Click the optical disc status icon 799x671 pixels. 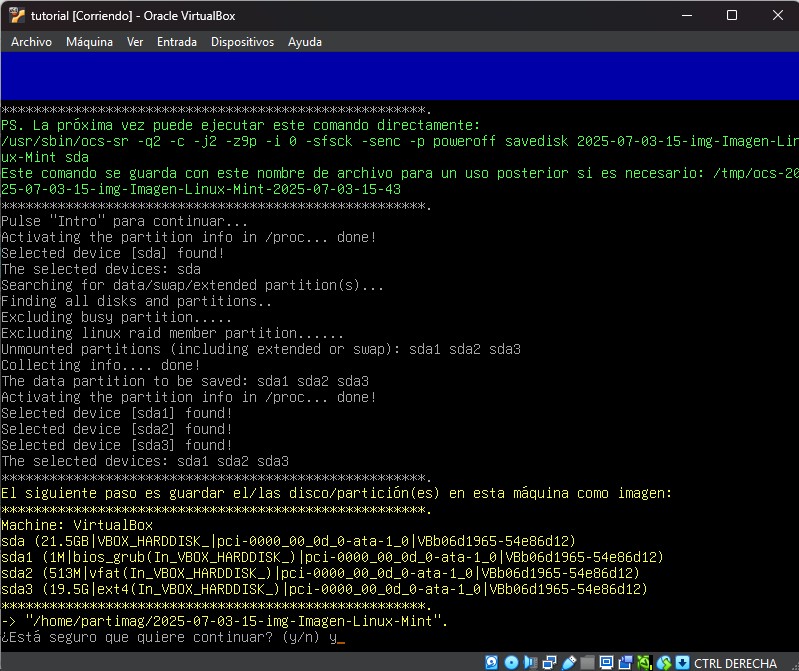pos(511,662)
